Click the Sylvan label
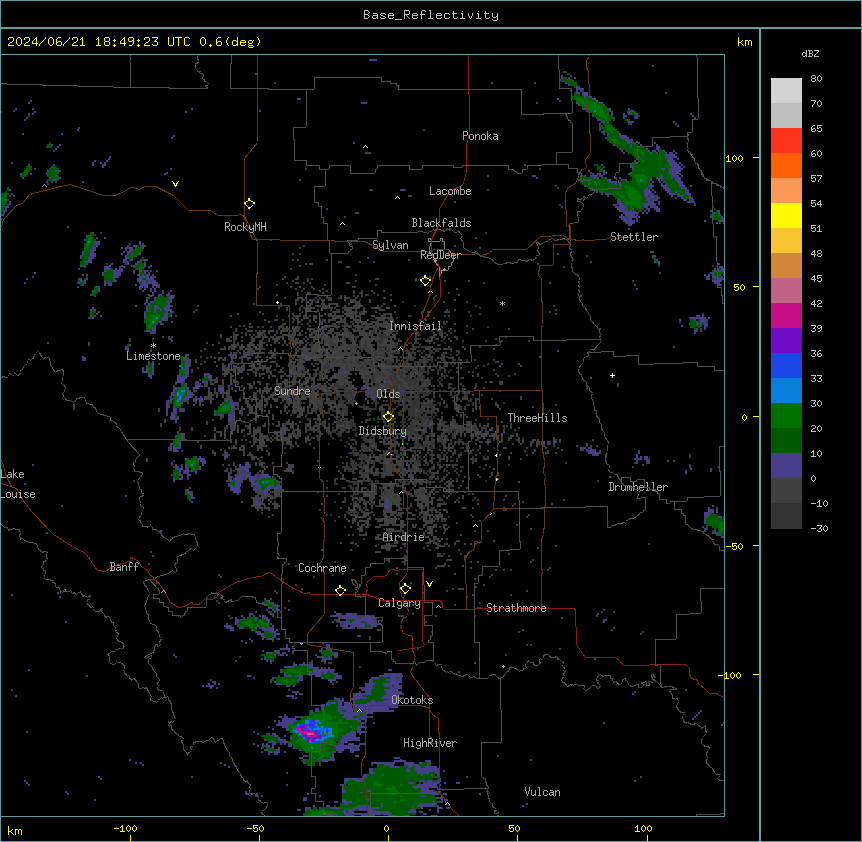Screen dimensions: 862x842 pyautogui.click(x=390, y=245)
